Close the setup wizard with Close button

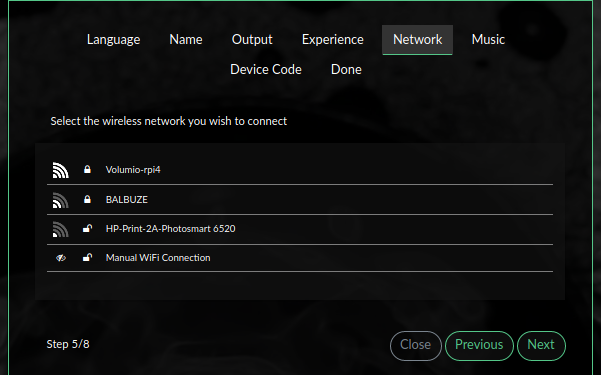click(x=415, y=345)
